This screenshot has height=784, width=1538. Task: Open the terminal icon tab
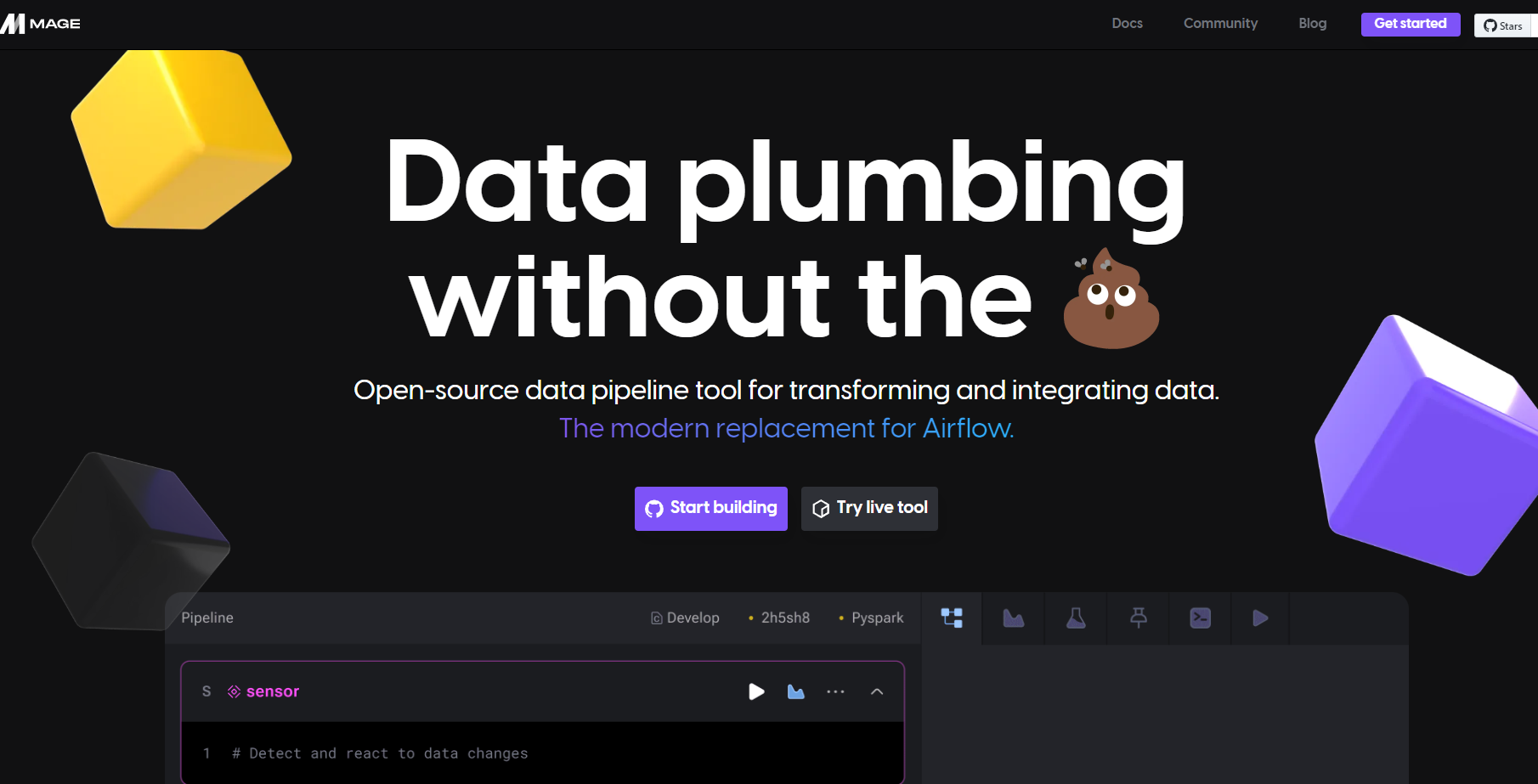1200,618
